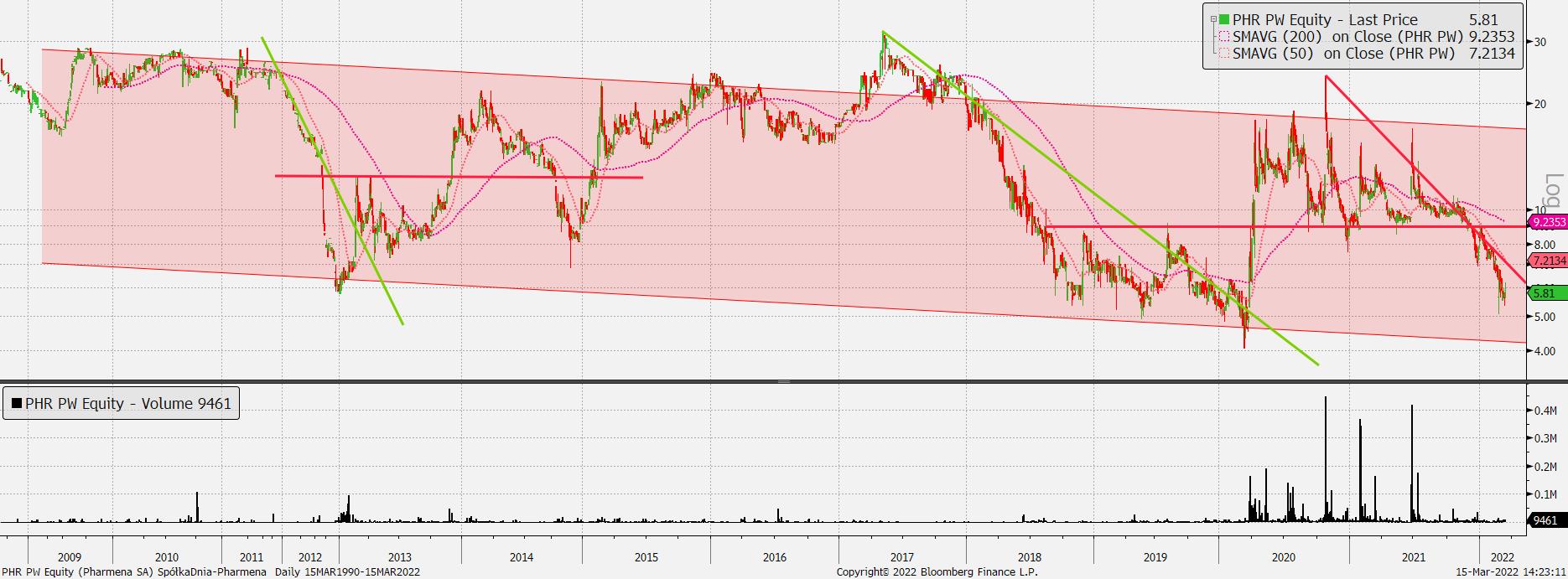Click 'Copyright© 2022 Bloomberg Finance L.P.' text
This screenshot has width=1568, height=579.
coord(937,572)
